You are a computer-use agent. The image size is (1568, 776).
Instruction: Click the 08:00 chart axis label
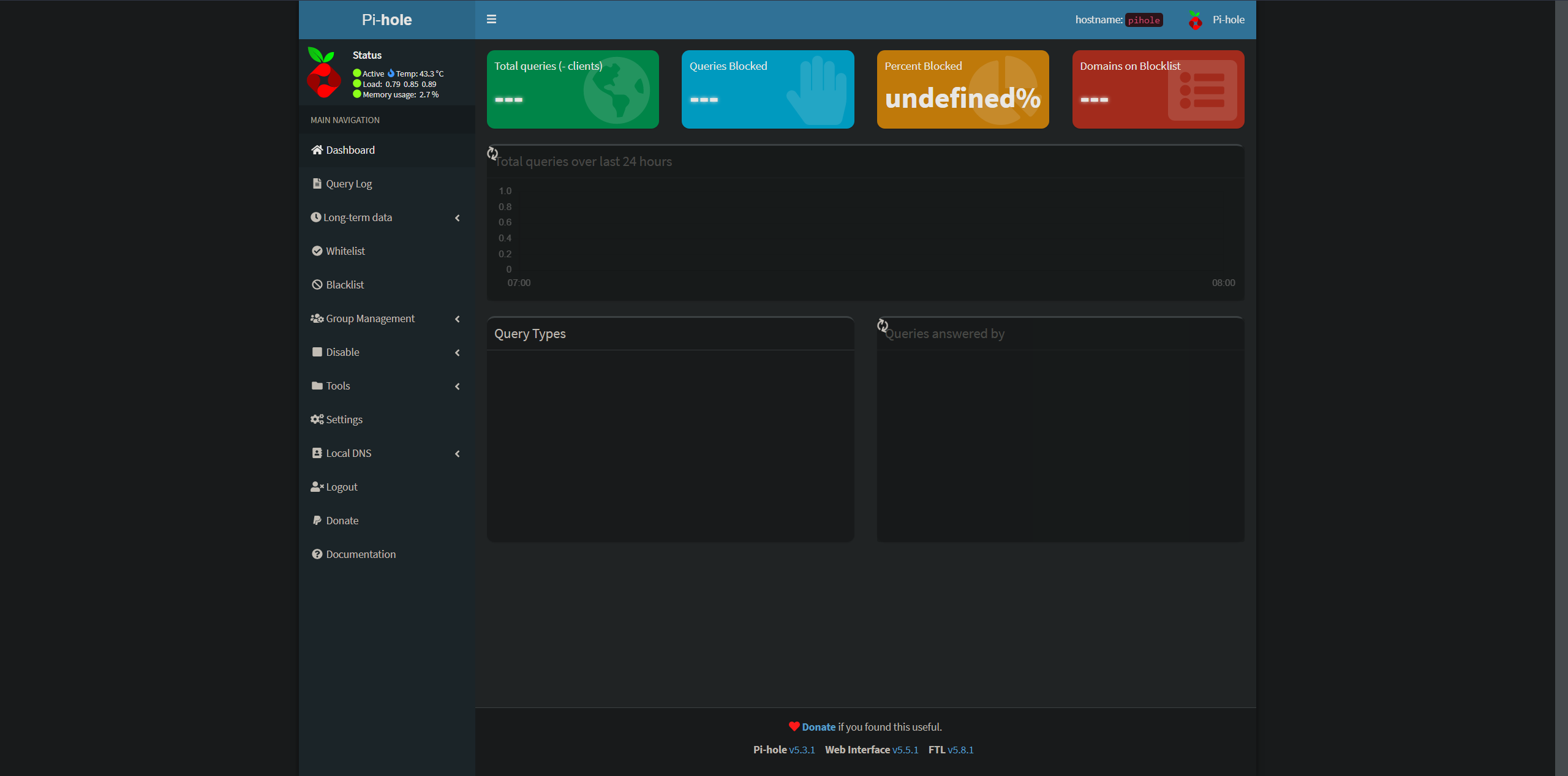1223,283
